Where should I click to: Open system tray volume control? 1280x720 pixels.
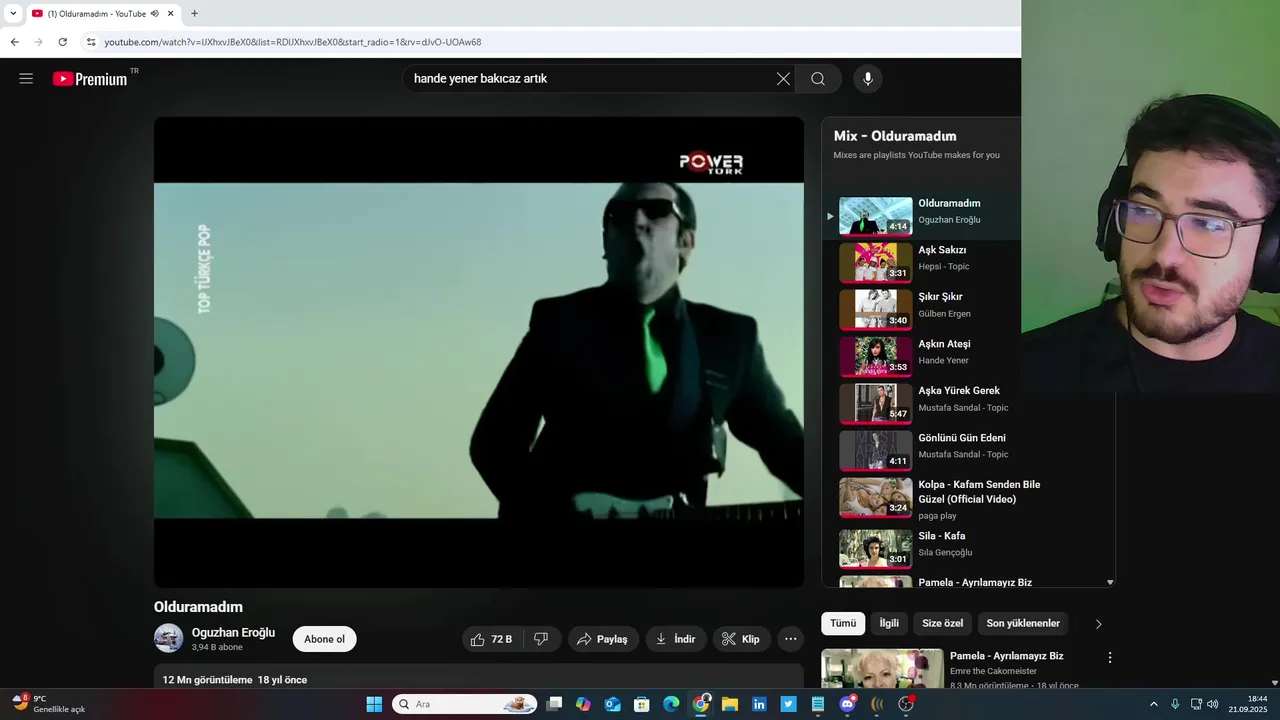click(1213, 704)
